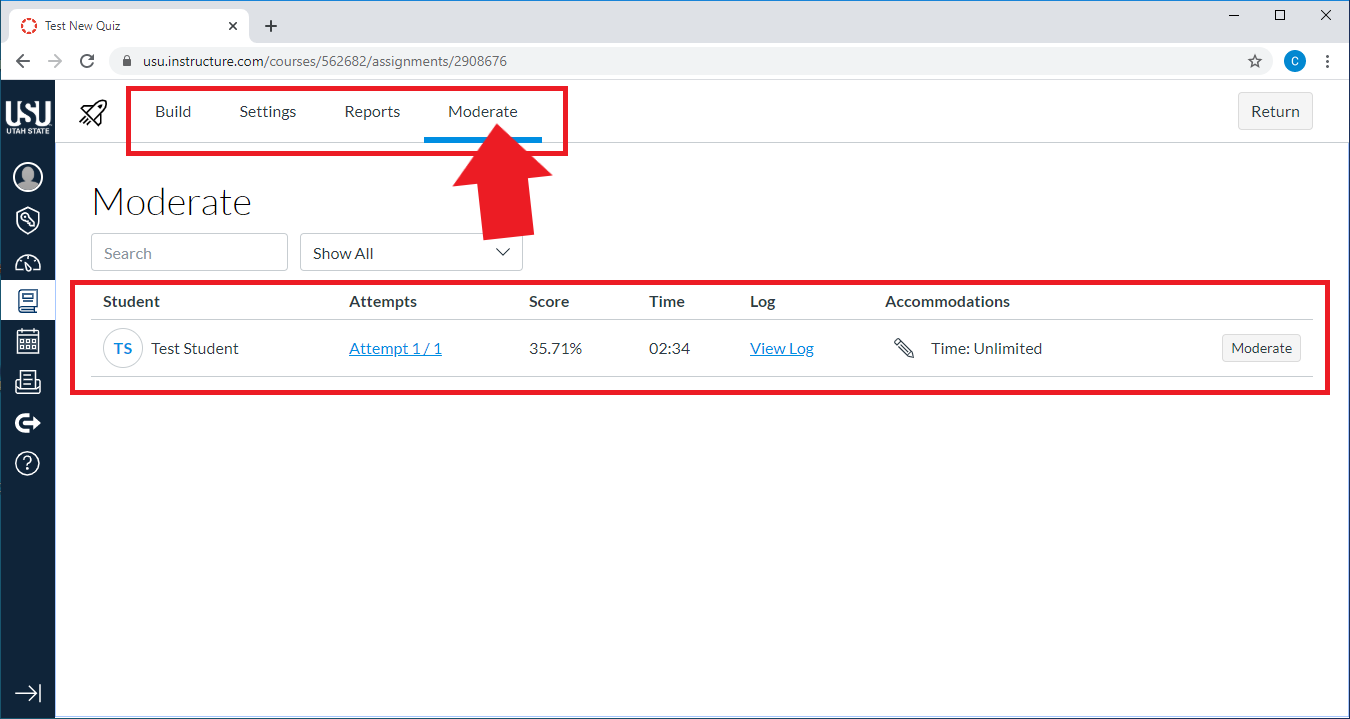Open the Account avatar in Canvas sidebar
The height and width of the screenshot is (719, 1350).
(28, 177)
